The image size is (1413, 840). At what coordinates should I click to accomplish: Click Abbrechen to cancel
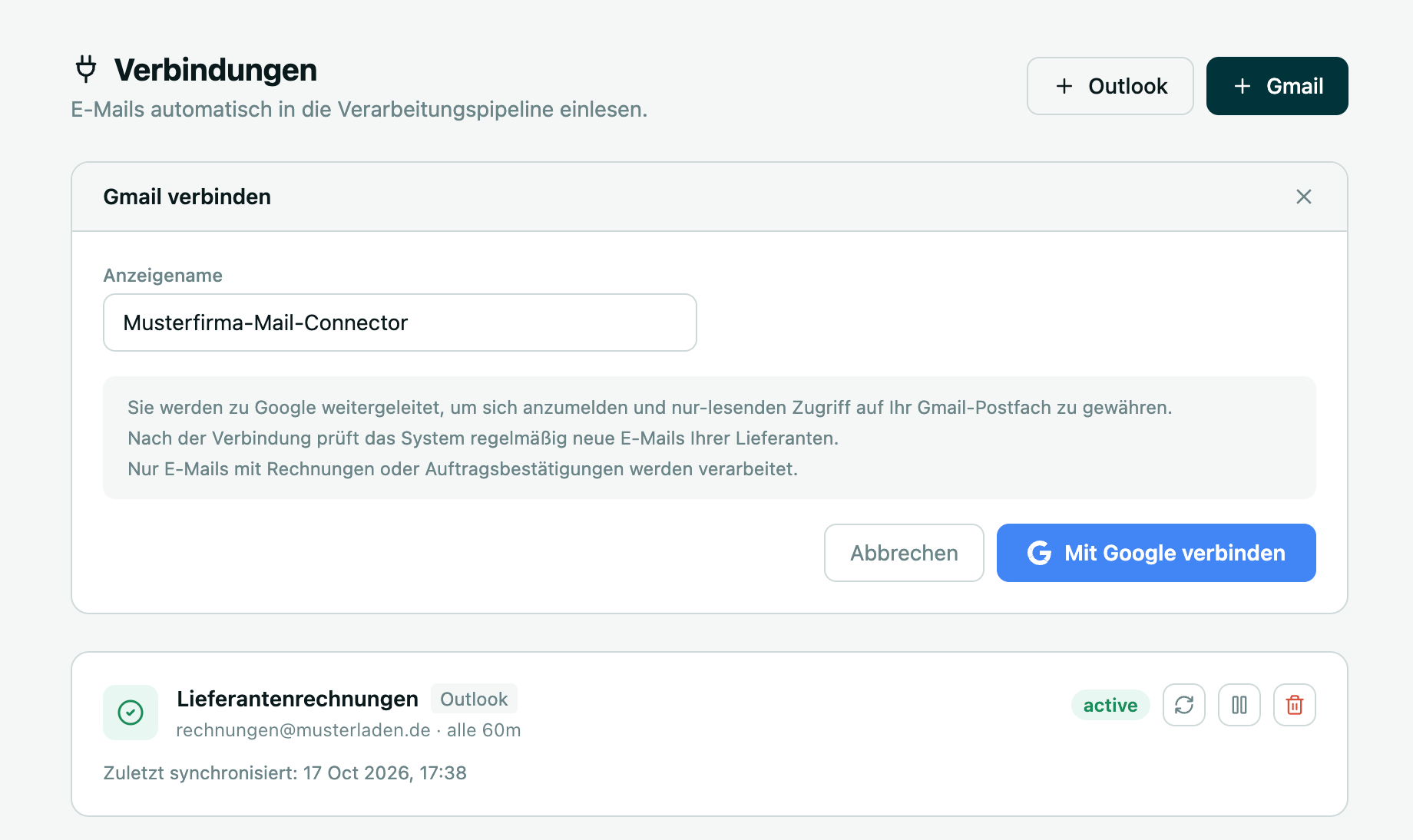904,553
